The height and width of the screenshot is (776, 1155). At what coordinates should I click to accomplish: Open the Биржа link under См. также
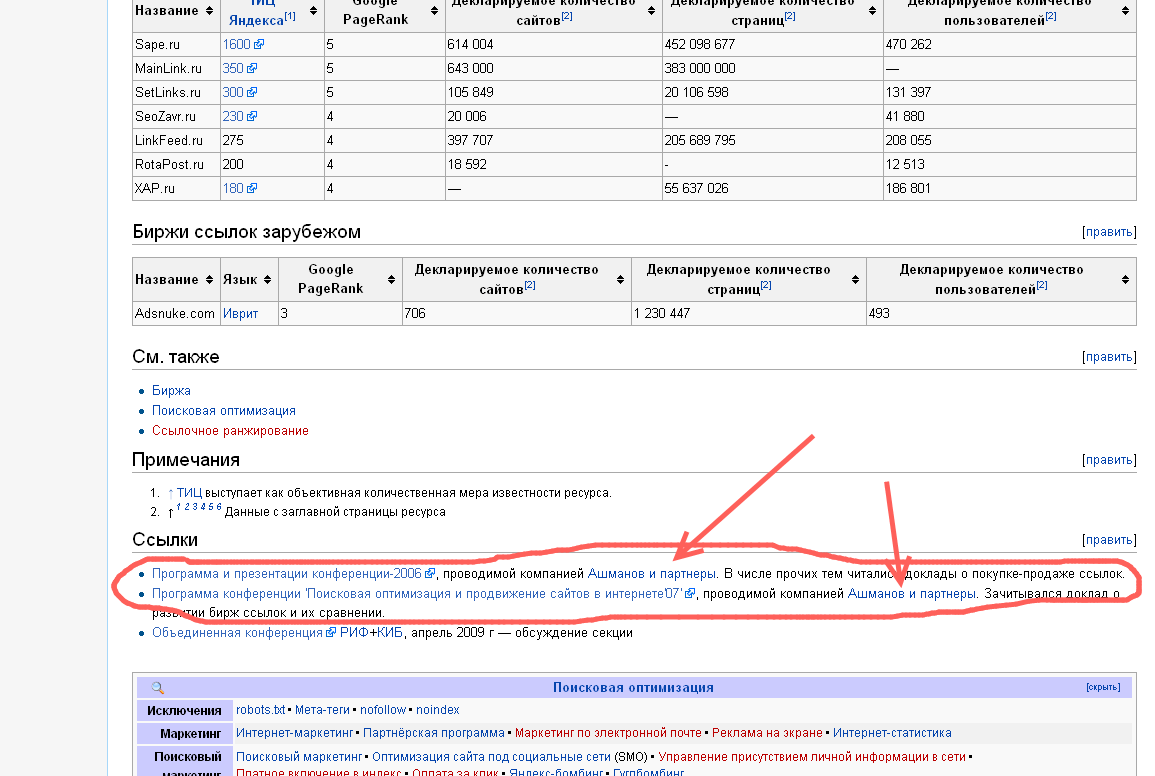[171, 391]
